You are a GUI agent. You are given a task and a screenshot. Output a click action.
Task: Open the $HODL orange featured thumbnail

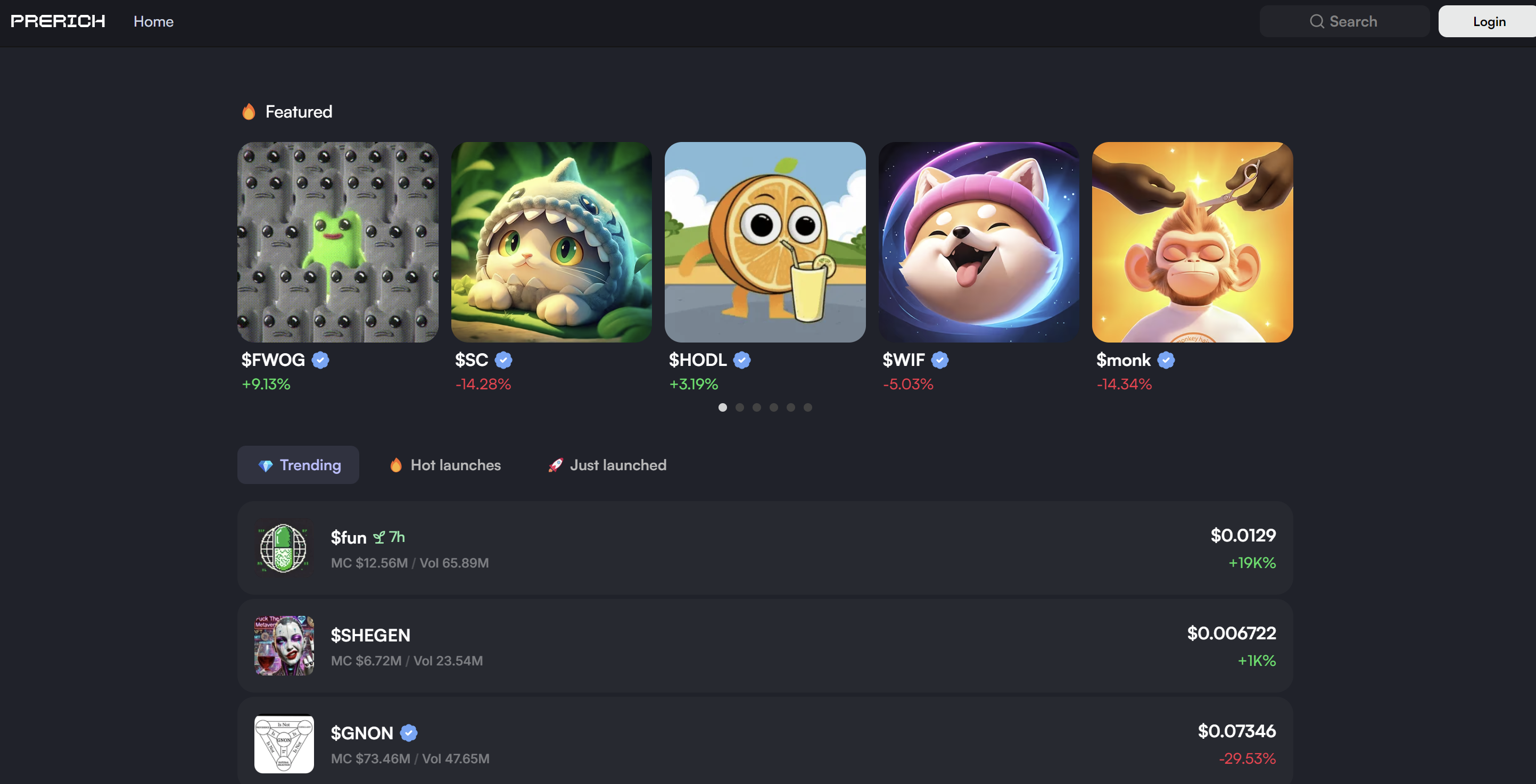(765, 242)
